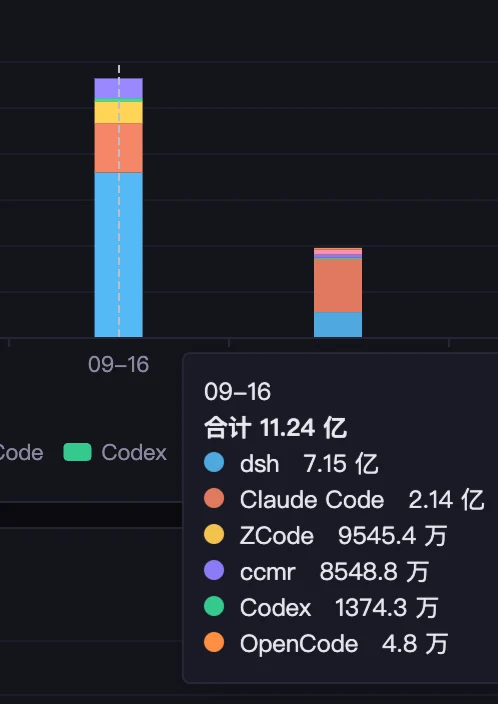498x704 pixels.
Task: Click the tooltip total '合计 11.24 亿'
Action: pyautogui.click(x=275, y=427)
